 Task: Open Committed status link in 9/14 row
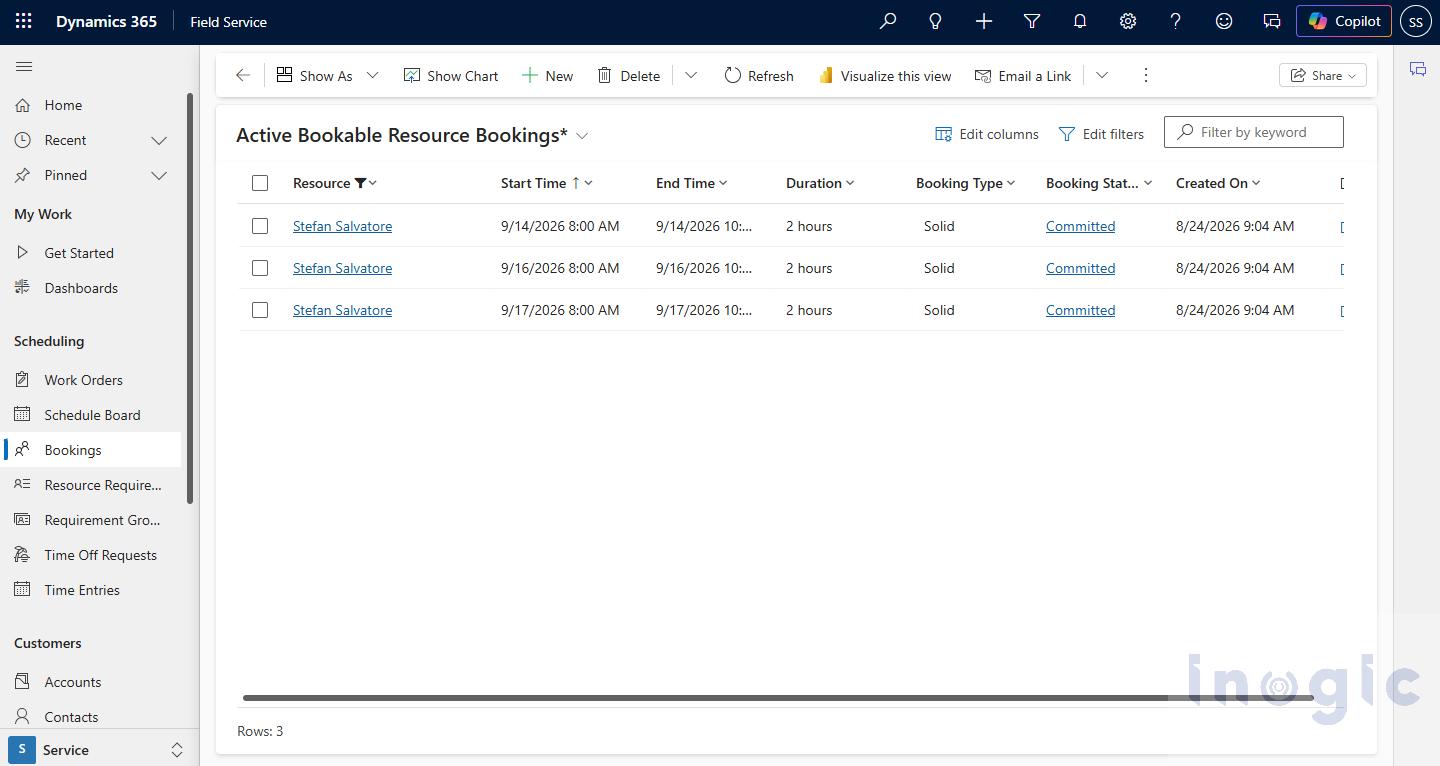pos(1080,226)
